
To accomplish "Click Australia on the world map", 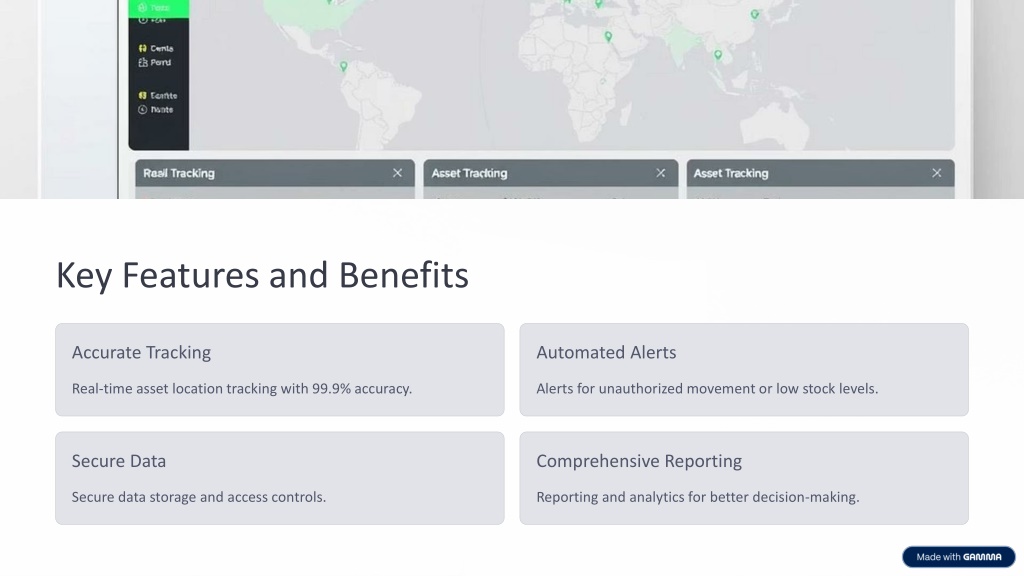I will click(775, 125).
